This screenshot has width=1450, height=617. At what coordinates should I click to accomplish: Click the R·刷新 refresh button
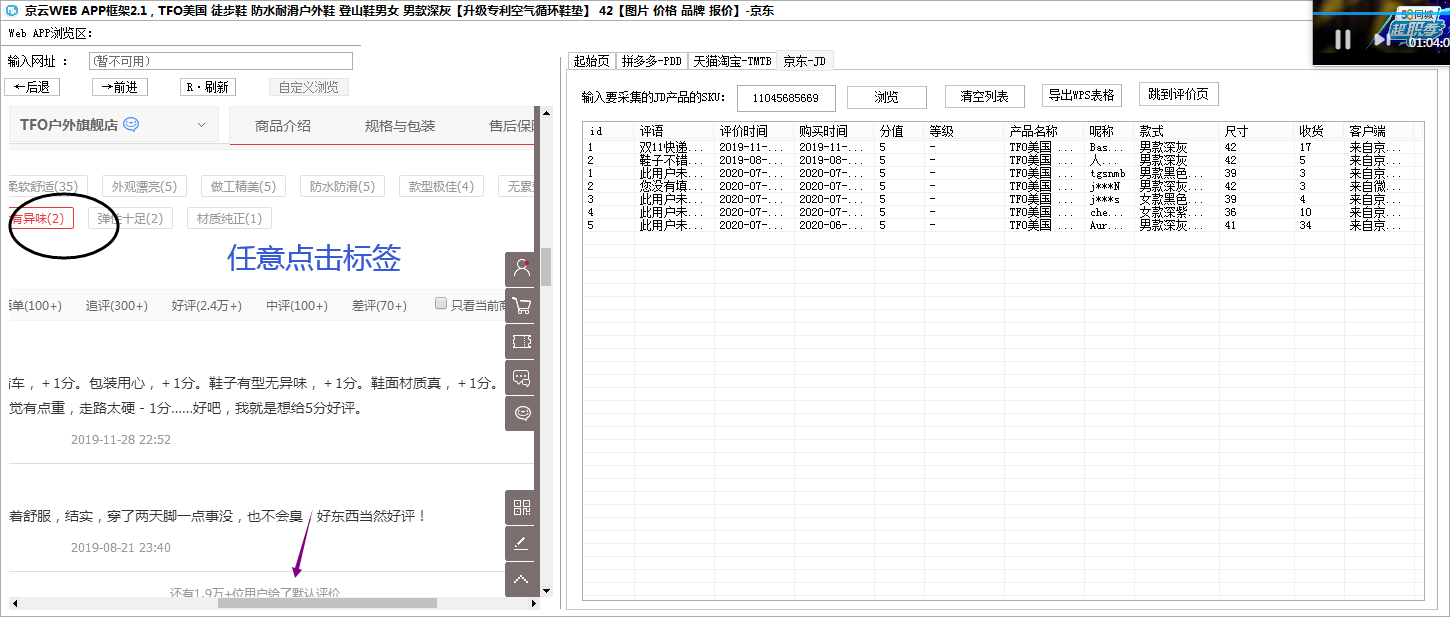[208, 87]
